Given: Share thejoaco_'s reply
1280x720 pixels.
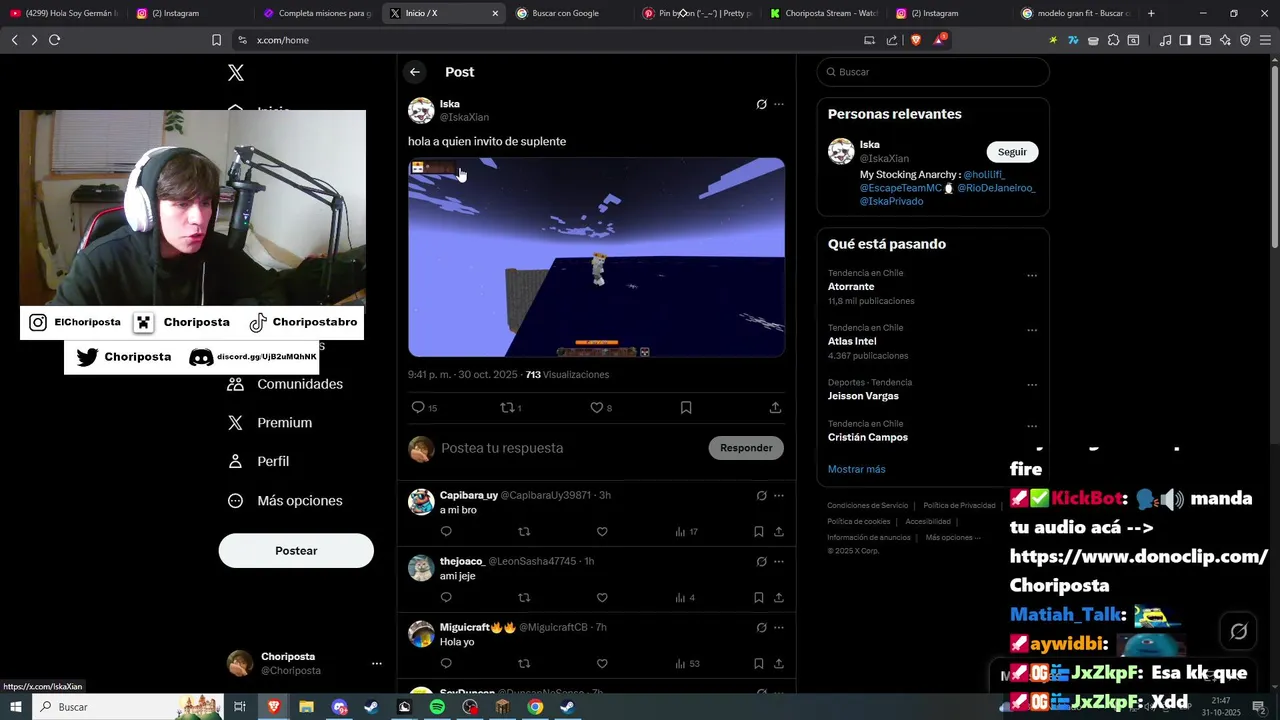Looking at the screenshot, I should tap(779, 598).
